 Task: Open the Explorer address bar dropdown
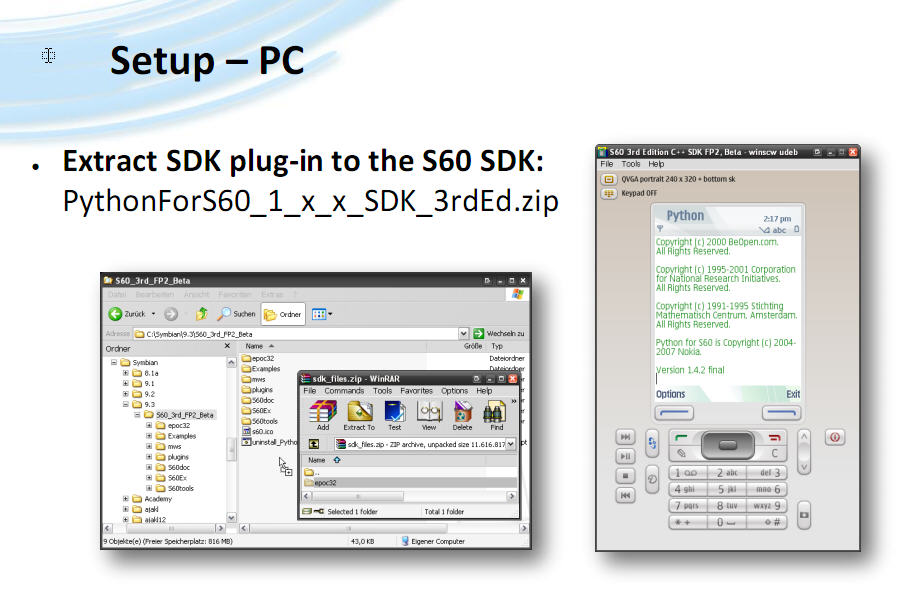463,334
